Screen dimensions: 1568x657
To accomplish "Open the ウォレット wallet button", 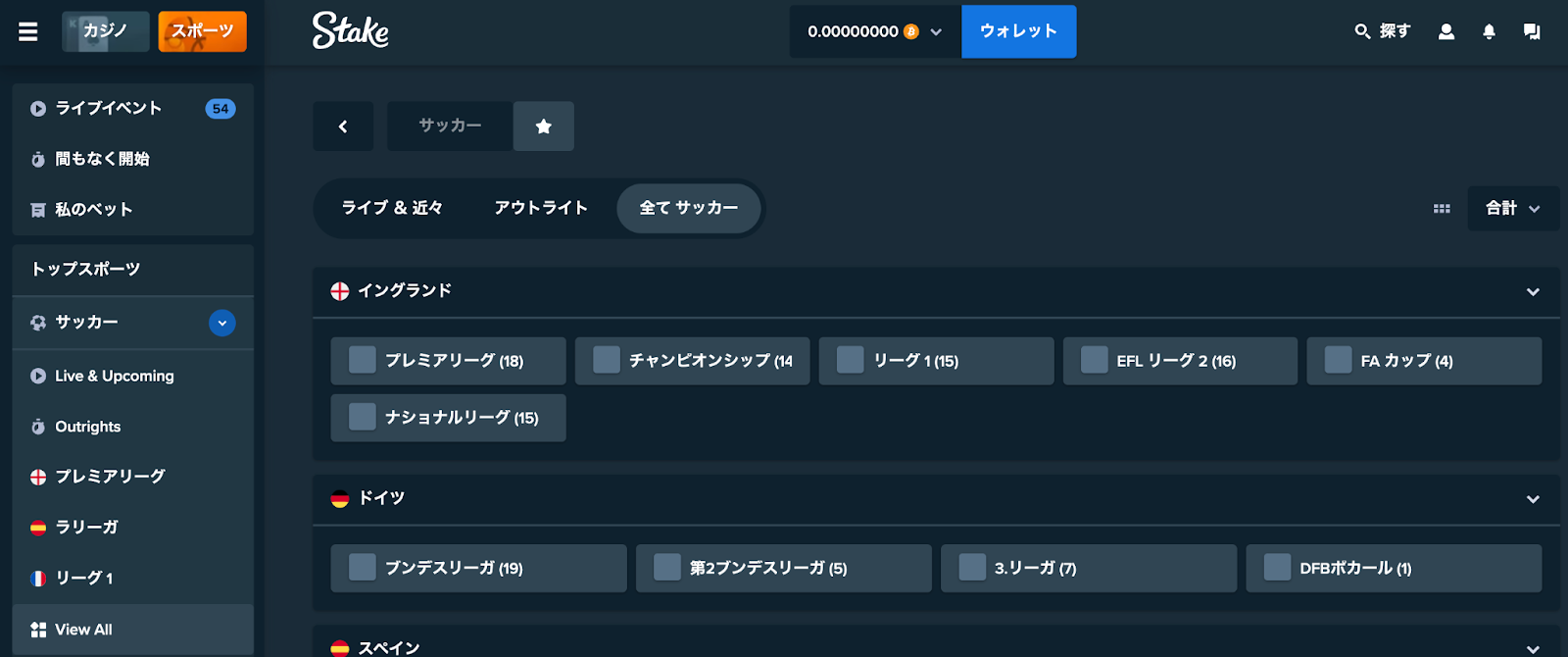I will [1019, 31].
